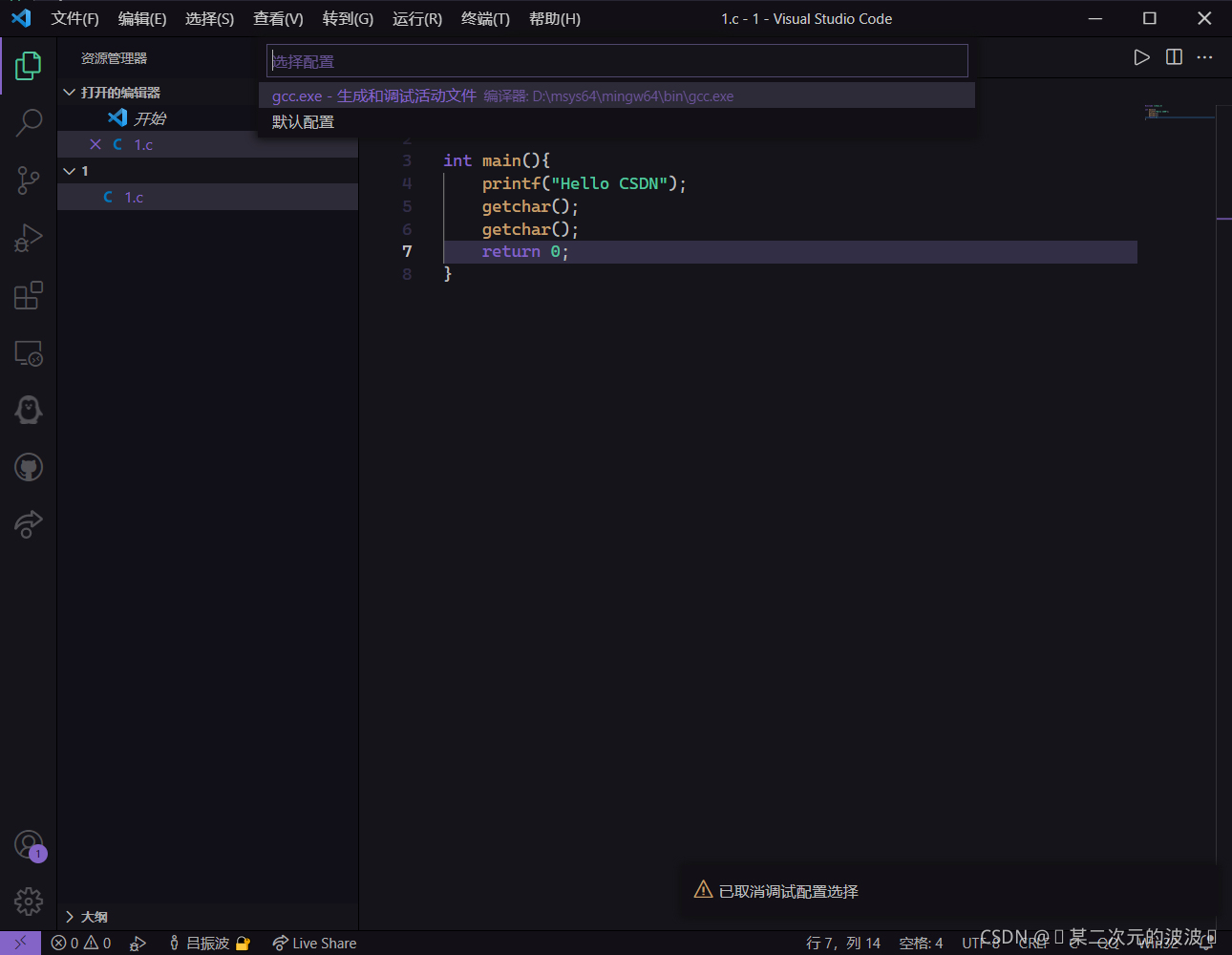Click the Live Share status bar item

point(314,944)
